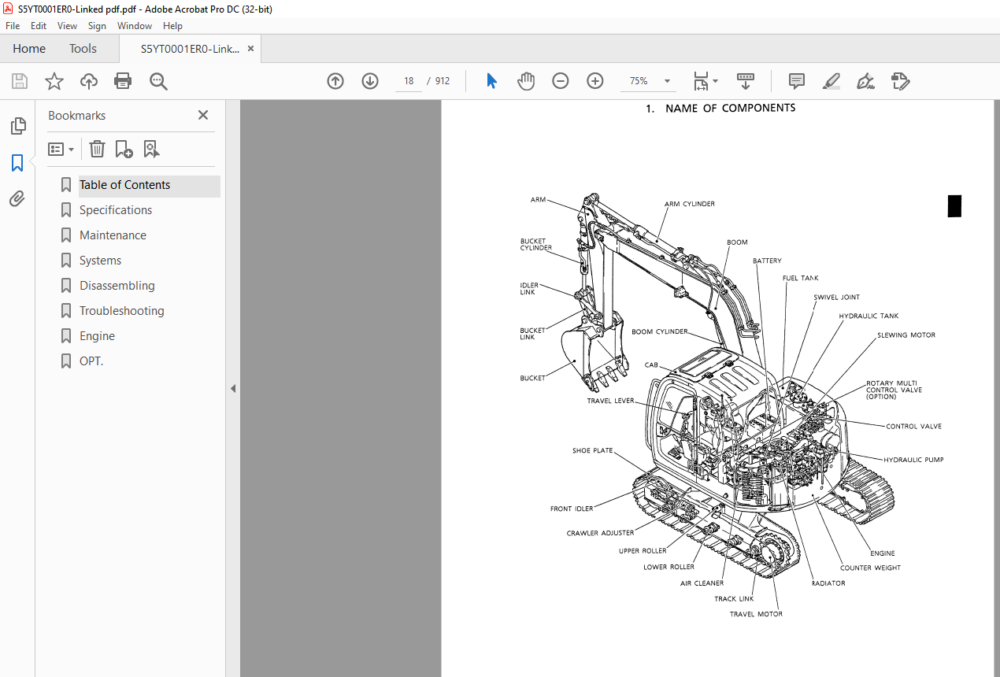The height and width of the screenshot is (677, 1000).
Task: Click the BOOM CYLINDER label
Action: pyautogui.click(x=659, y=331)
